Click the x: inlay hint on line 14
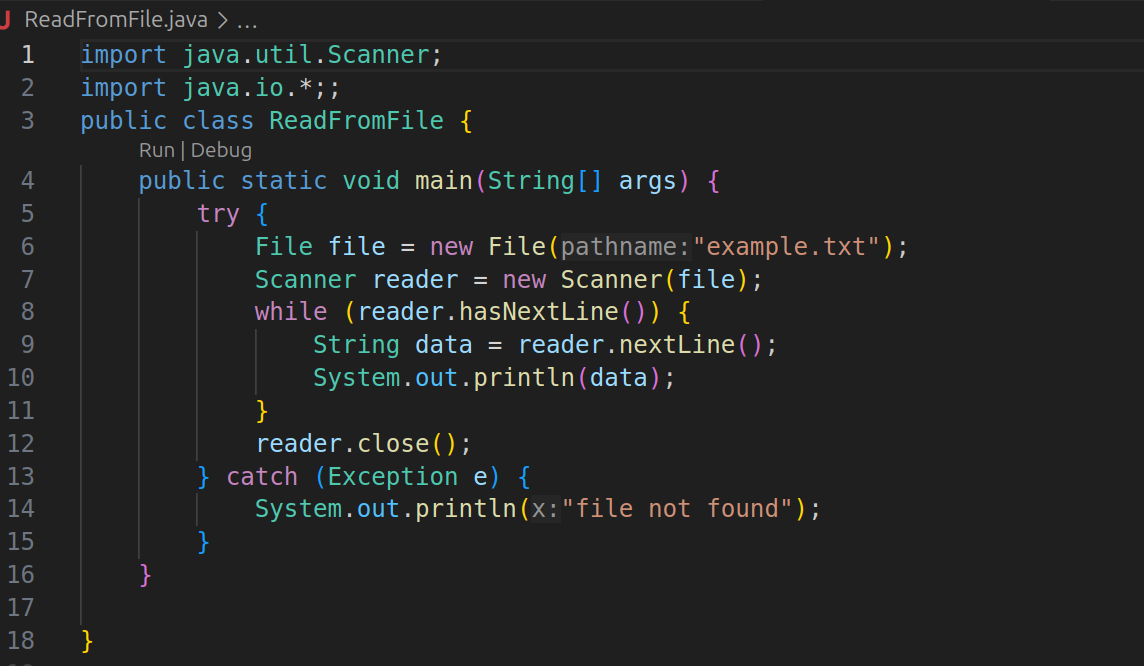The image size is (1144, 666). (x=545, y=508)
